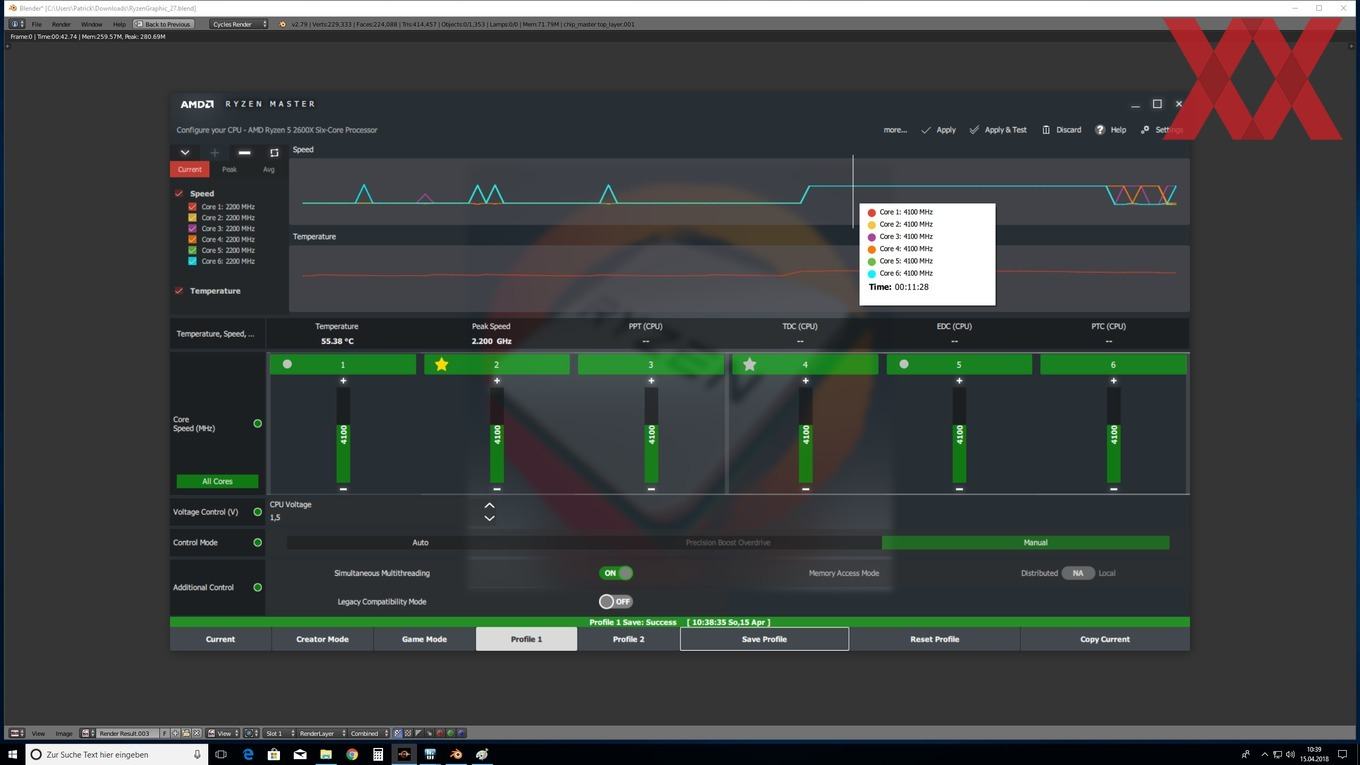Viewport: 1360px width, 765px height.
Task: Increase core 6 speed with plus
Action: click(x=1113, y=381)
